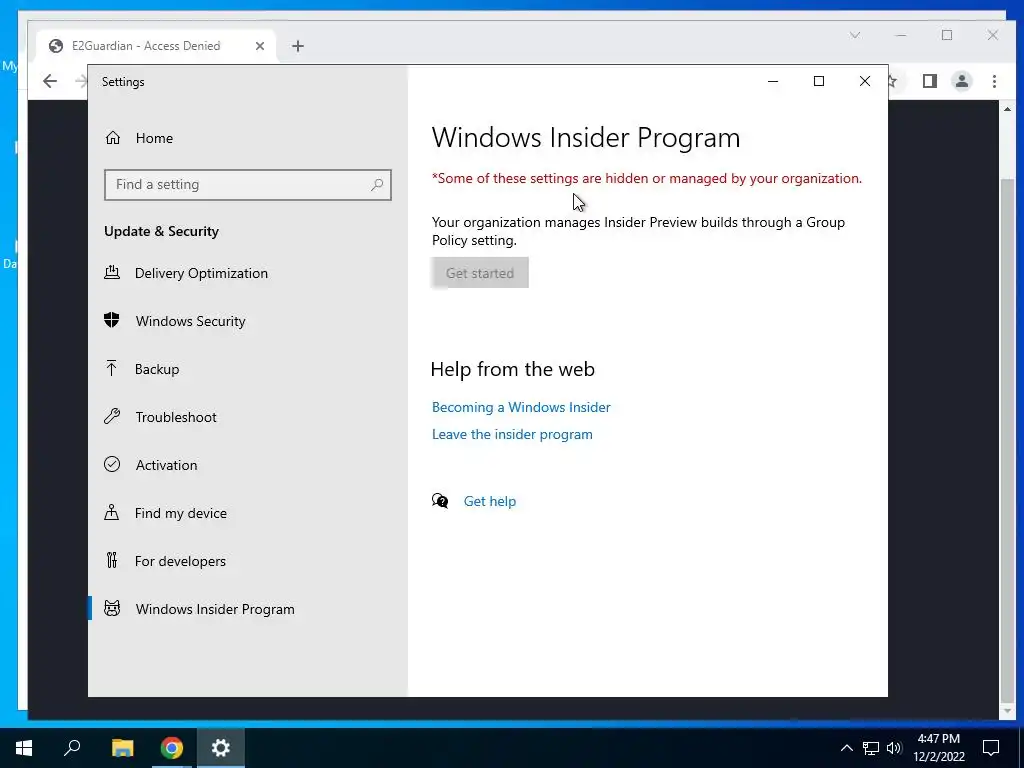Click the Windows Security shield icon

[x=112, y=321]
